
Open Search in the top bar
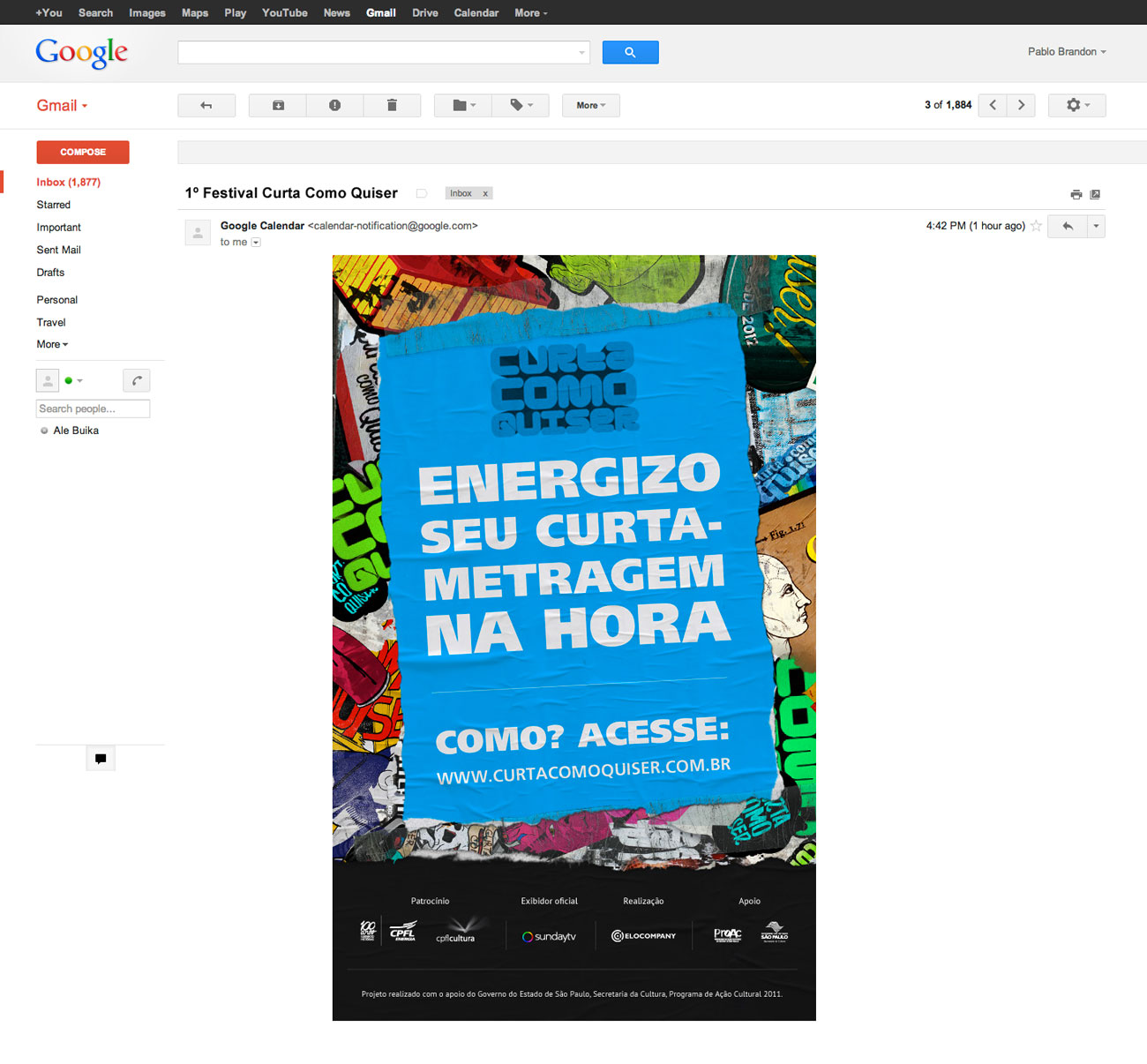click(95, 12)
